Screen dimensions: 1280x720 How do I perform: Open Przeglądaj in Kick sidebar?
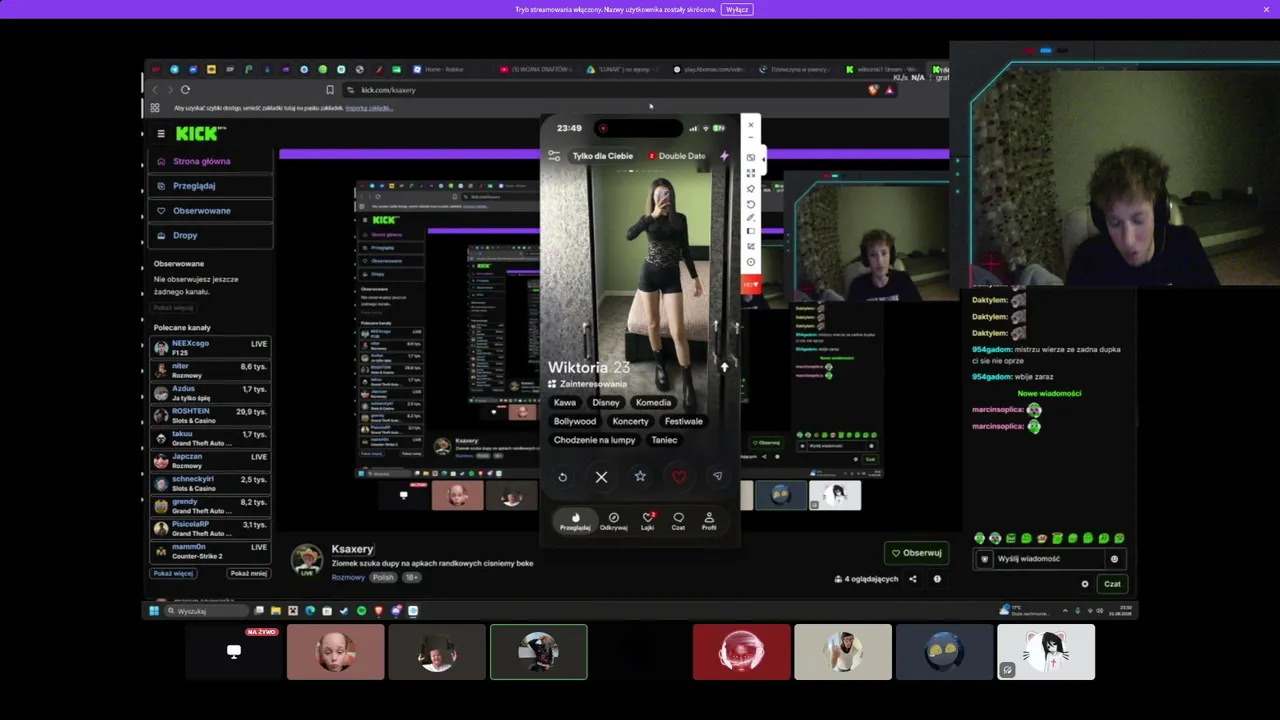[x=210, y=186]
